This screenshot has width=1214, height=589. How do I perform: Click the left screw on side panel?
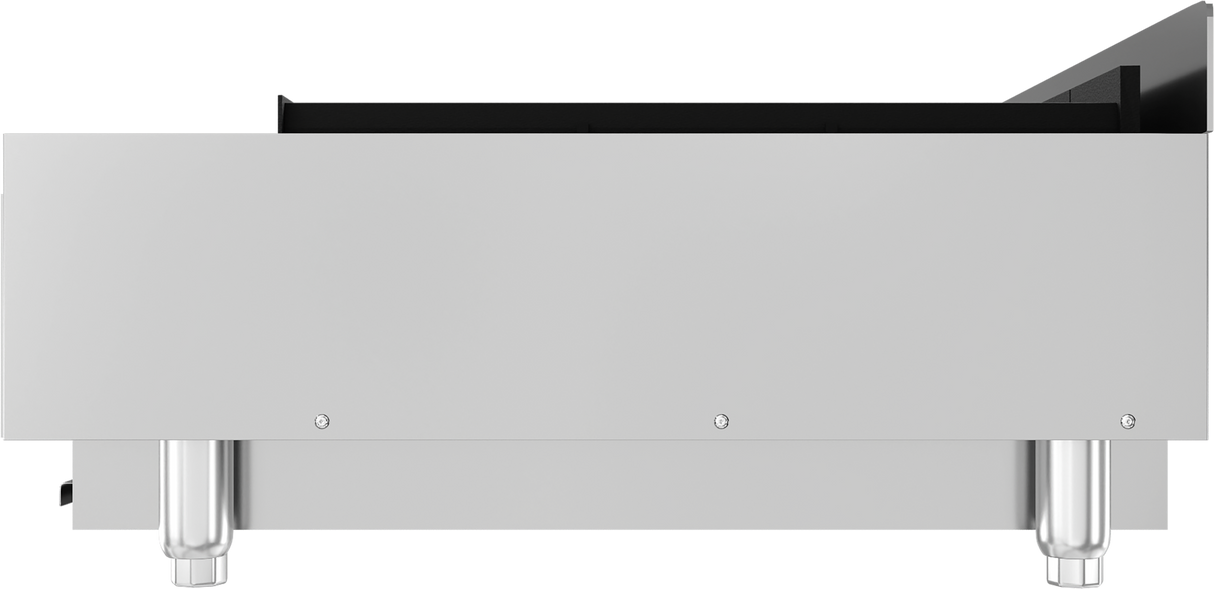[x=322, y=421]
